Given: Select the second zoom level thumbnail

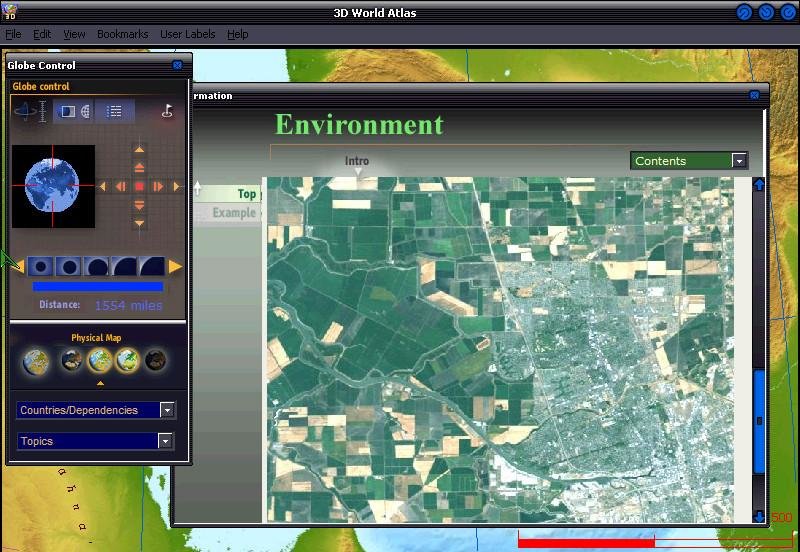Looking at the screenshot, I should (68, 266).
